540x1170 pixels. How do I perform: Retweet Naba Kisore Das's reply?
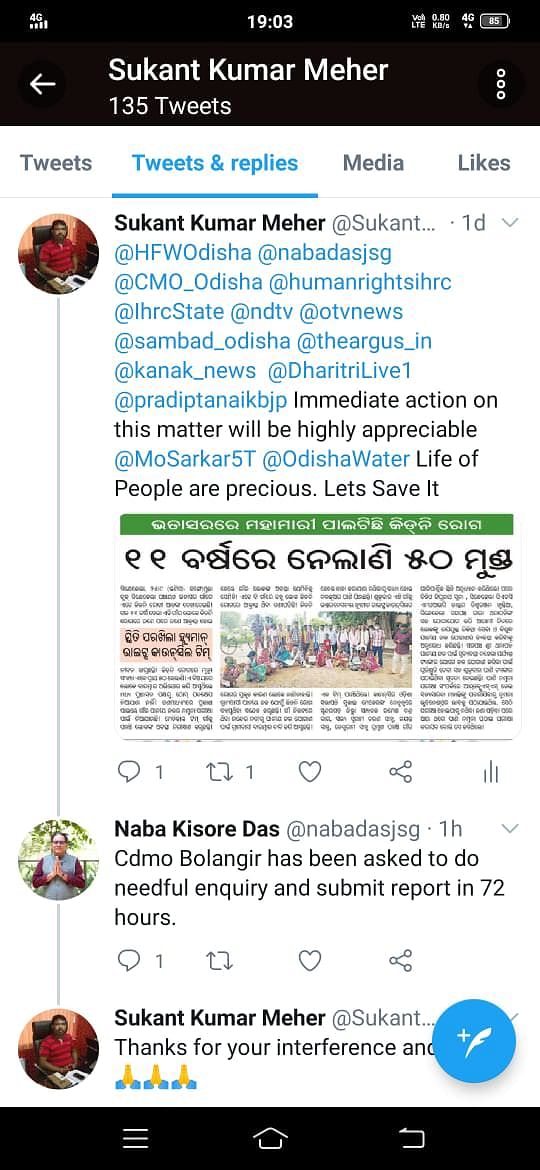click(x=221, y=961)
